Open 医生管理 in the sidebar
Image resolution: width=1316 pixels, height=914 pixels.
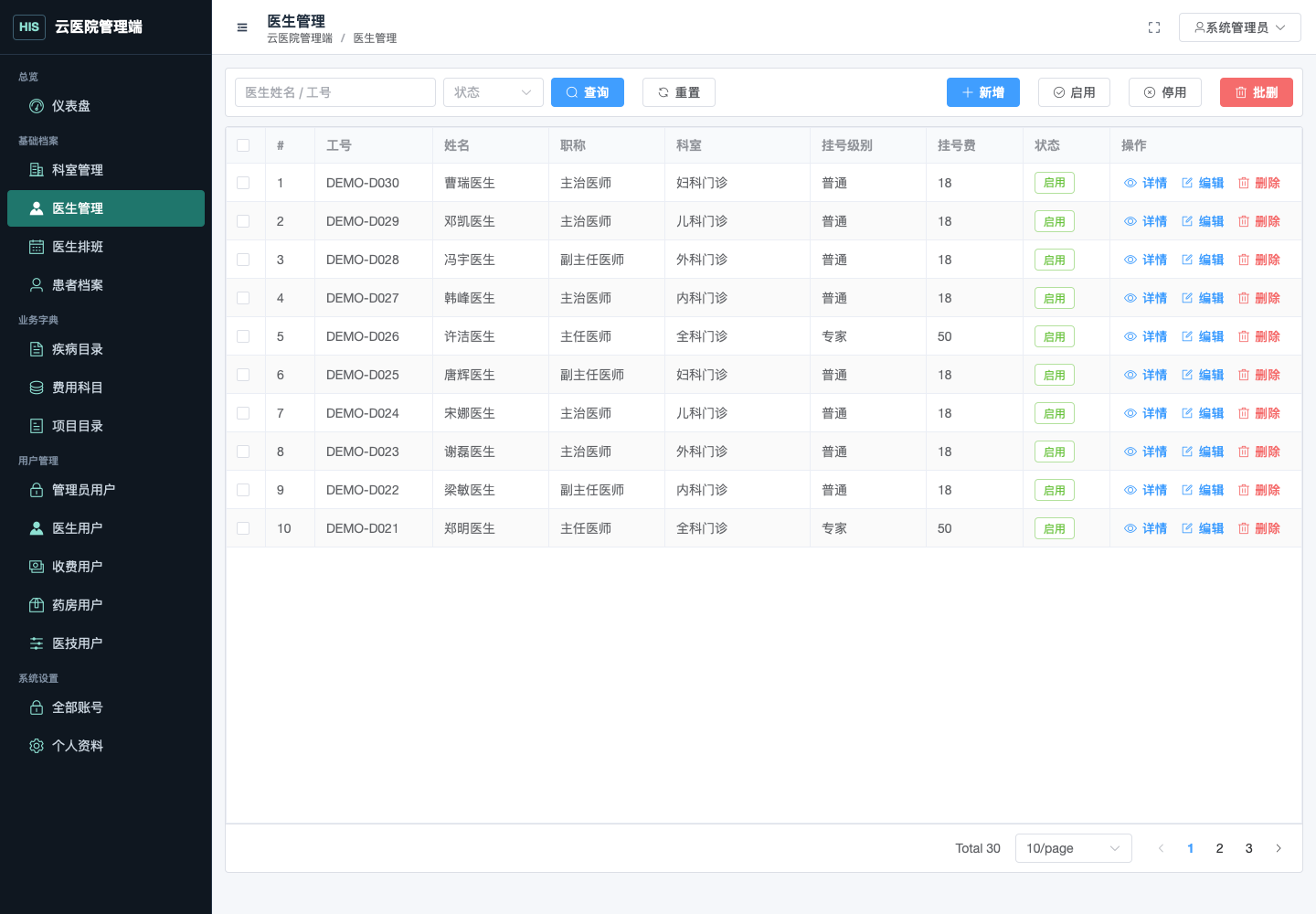pos(106,208)
